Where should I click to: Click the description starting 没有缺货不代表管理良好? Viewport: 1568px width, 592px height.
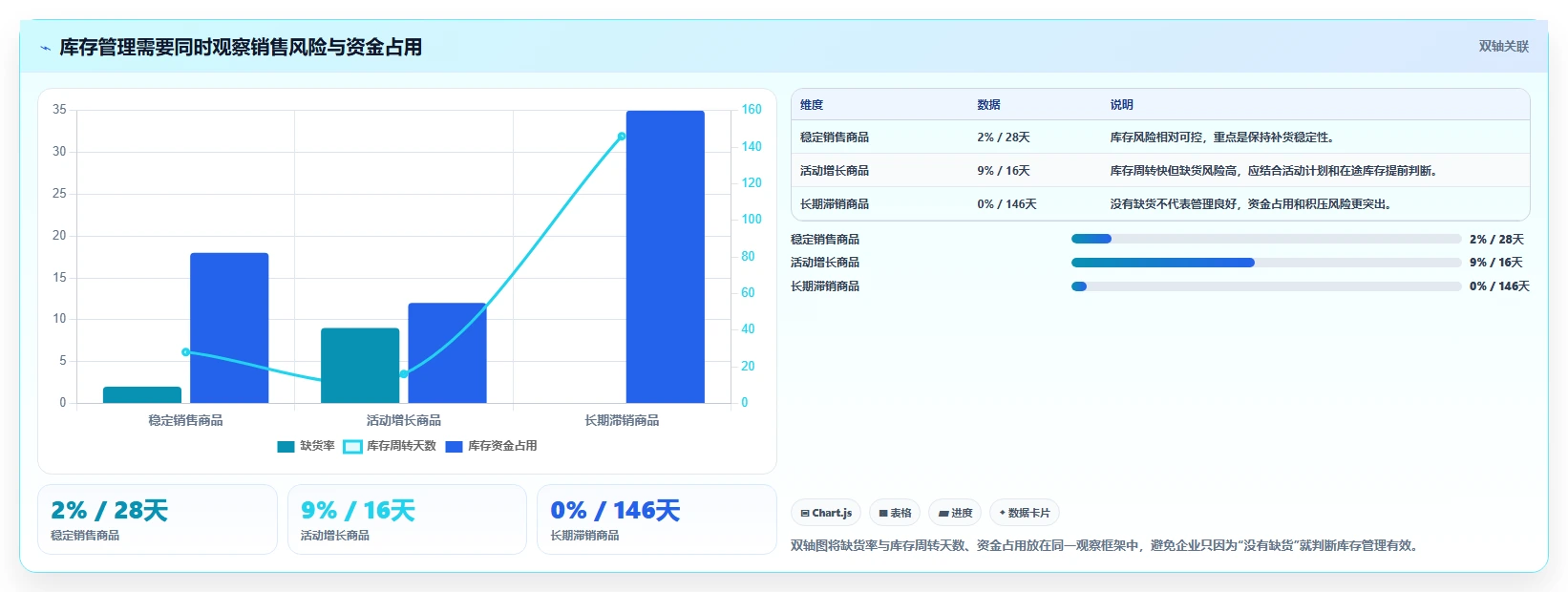1251,204
